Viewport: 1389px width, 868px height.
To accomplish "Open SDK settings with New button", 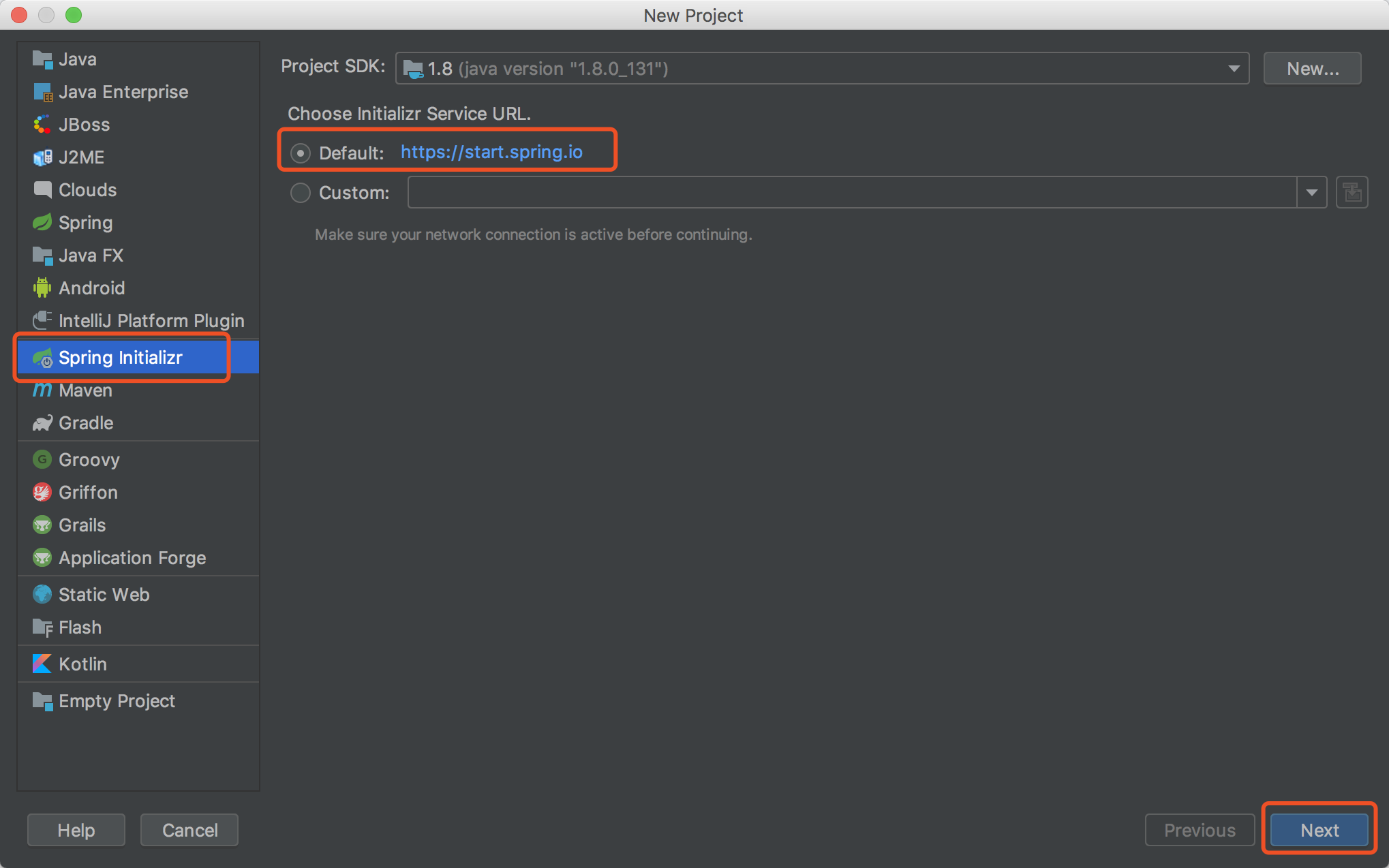I will [1313, 68].
